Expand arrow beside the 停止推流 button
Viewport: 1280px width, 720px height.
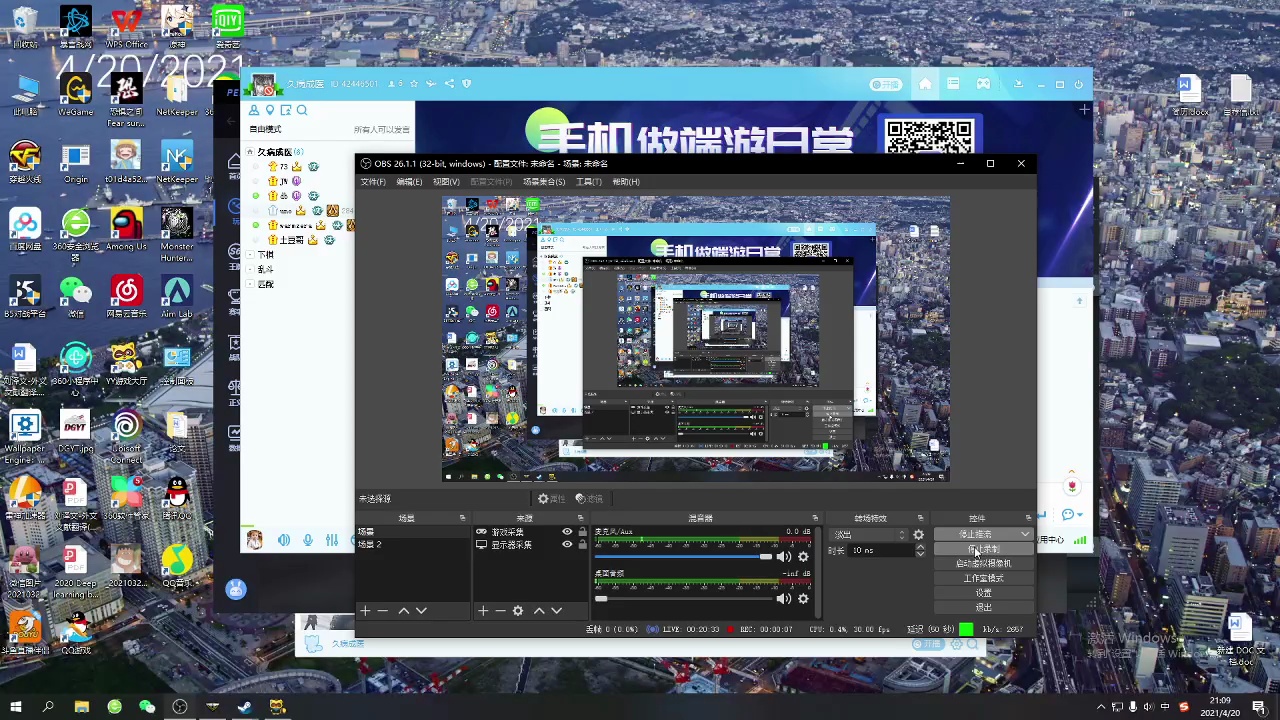tap(1025, 535)
